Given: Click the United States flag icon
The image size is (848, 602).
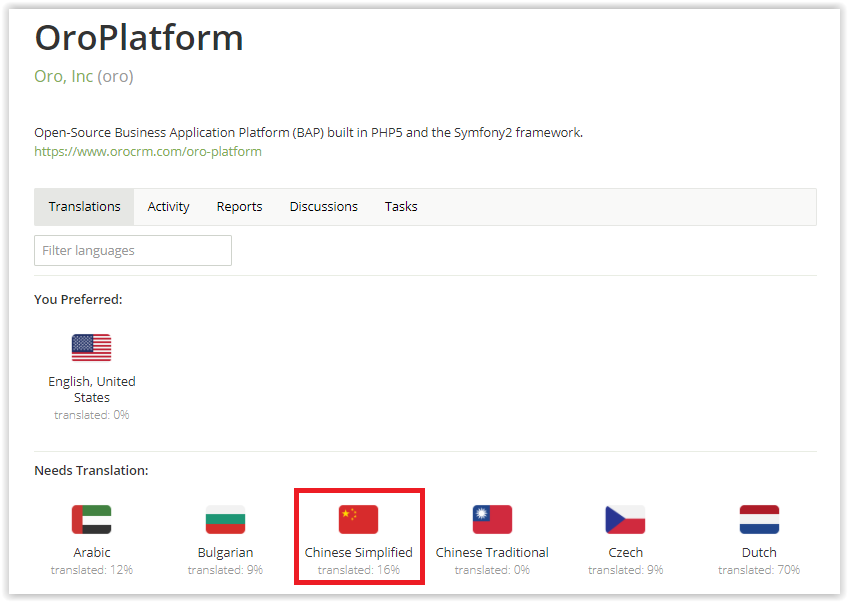Looking at the screenshot, I should 91,347.
